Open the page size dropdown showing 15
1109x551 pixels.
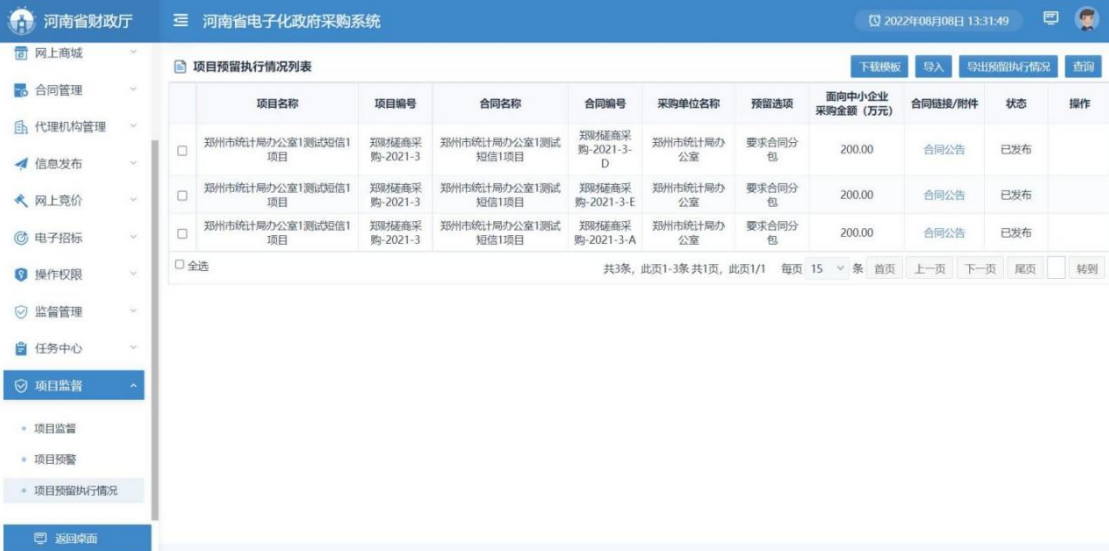pyautogui.click(x=828, y=269)
